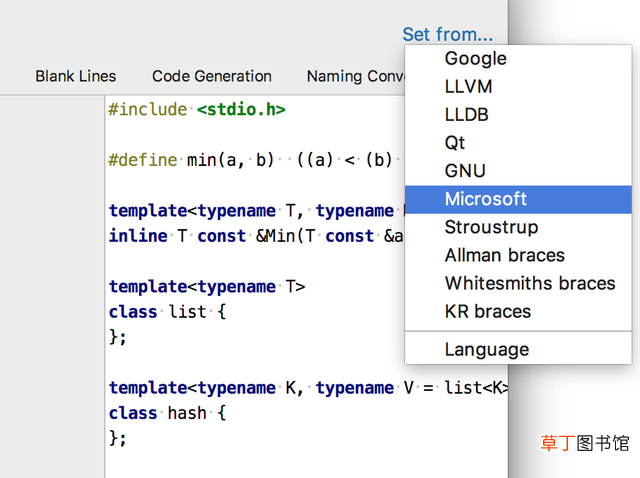
Task: Select GNU style option
Action: coord(518,171)
